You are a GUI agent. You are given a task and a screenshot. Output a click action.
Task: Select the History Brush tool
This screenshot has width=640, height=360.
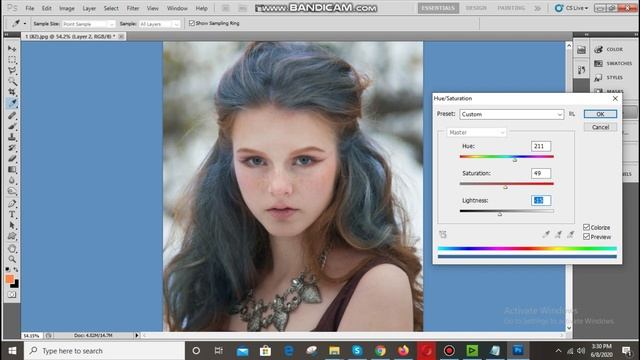pyautogui.click(x=12, y=147)
